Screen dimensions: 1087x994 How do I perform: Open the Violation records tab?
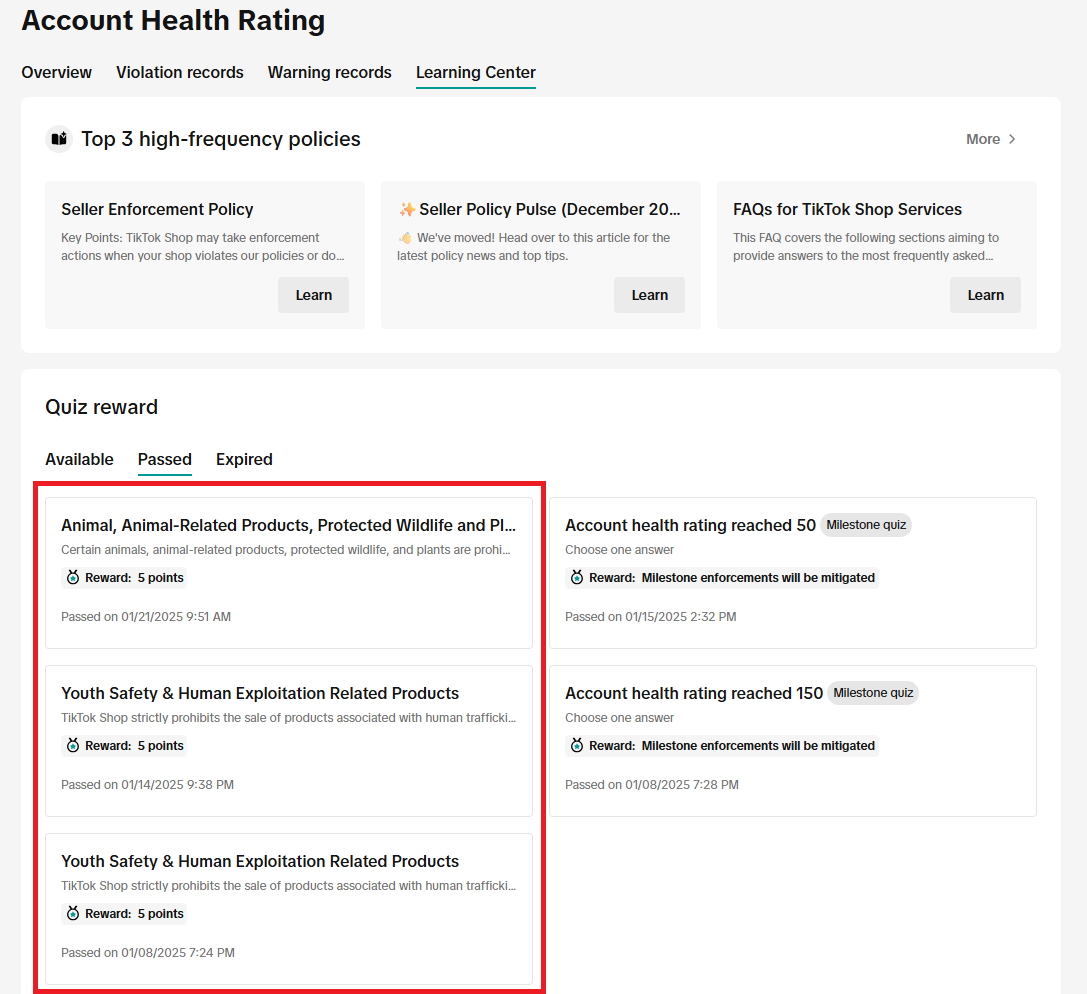tap(180, 72)
